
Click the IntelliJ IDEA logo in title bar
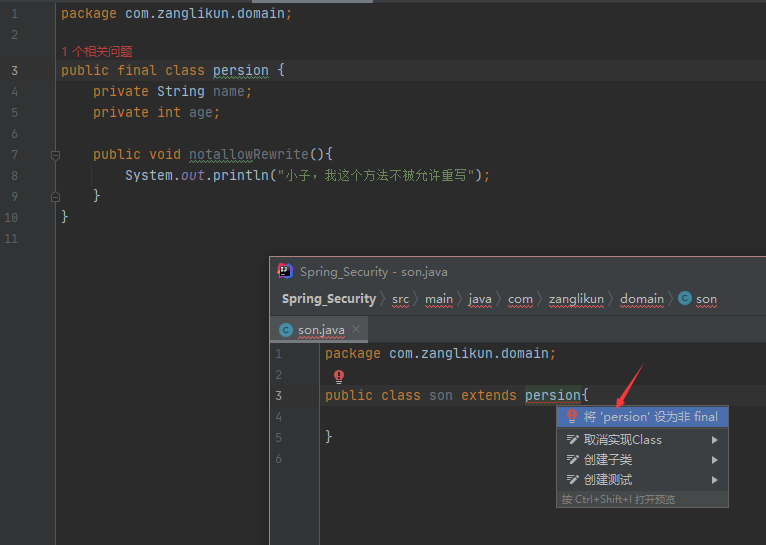coord(285,271)
